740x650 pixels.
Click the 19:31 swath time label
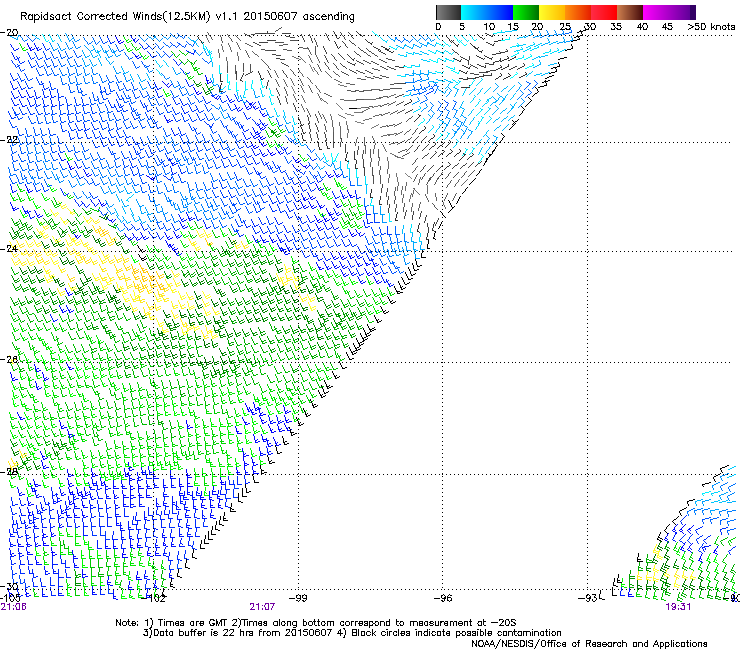(x=678, y=607)
